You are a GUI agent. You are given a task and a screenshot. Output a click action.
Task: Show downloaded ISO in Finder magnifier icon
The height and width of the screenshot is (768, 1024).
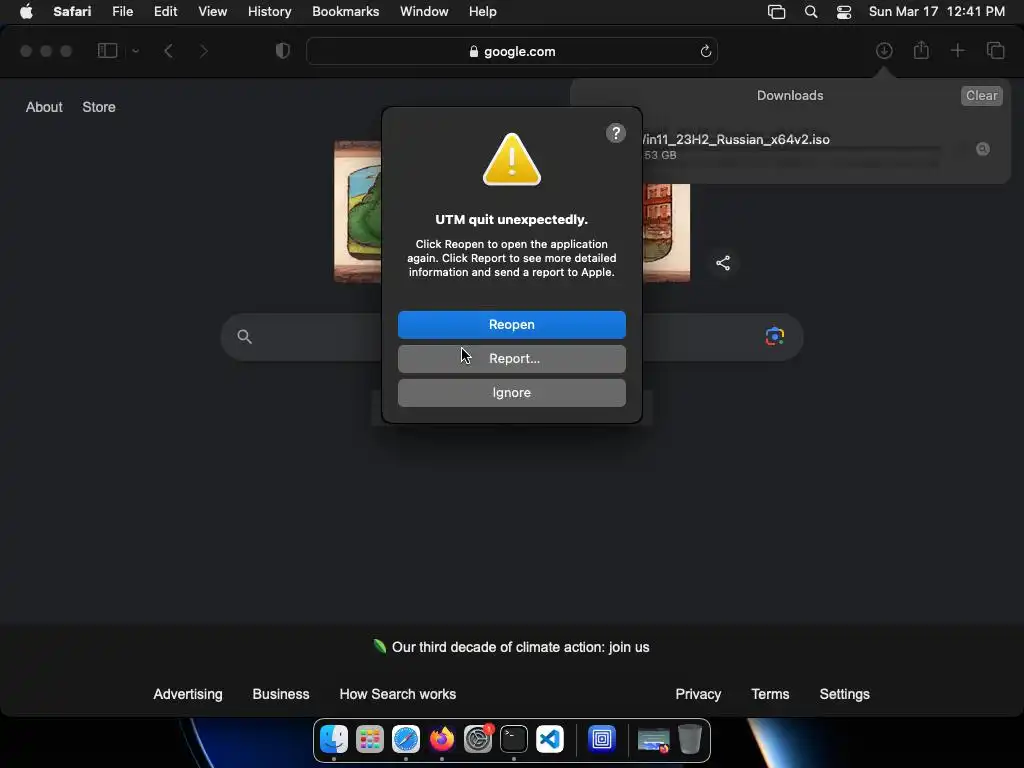pyautogui.click(x=982, y=150)
